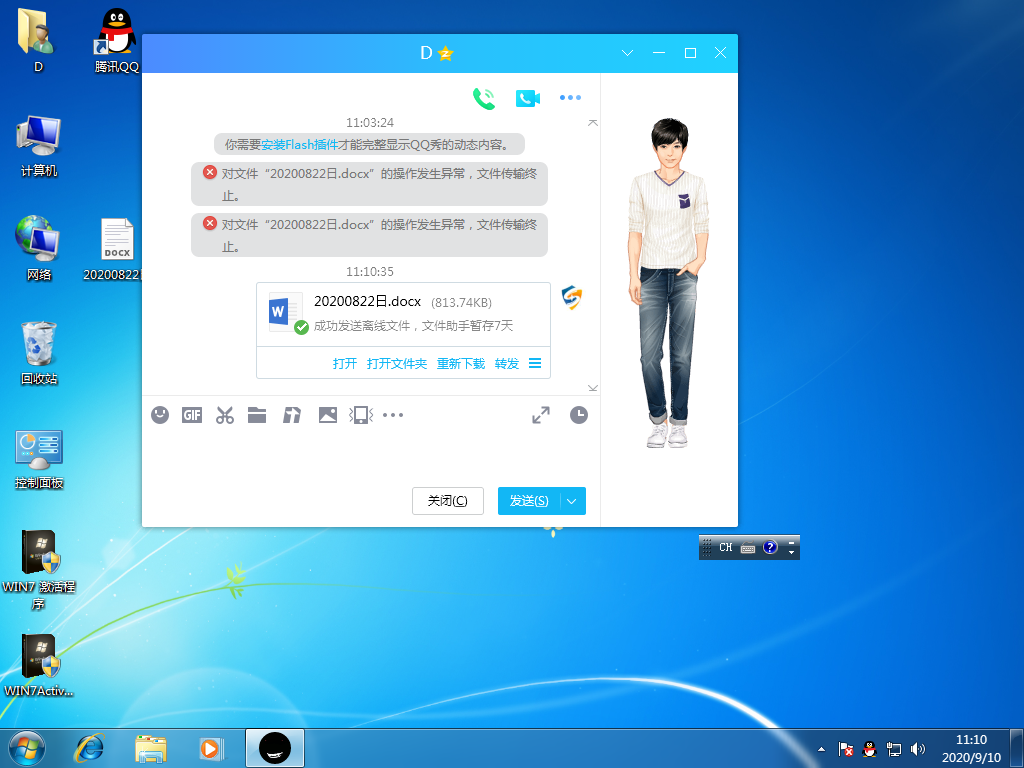
Task: Open the file message menu with three lines icon
Action: coord(535,363)
